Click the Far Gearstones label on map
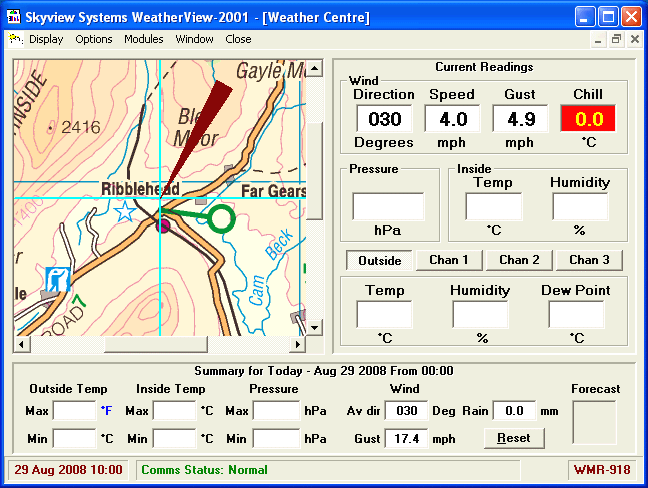This screenshot has height=488, width=648. (x=273, y=191)
